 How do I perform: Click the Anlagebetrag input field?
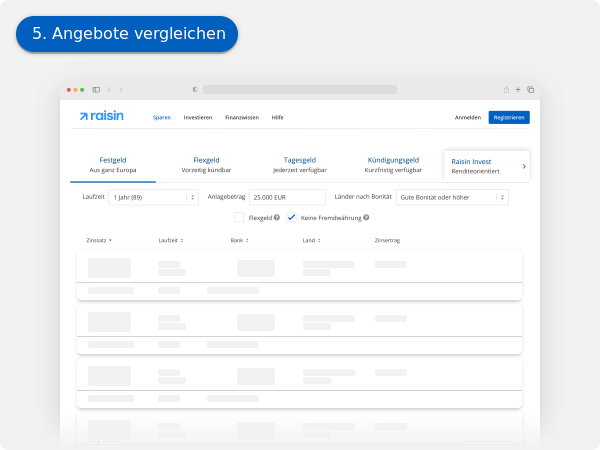coord(287,197)
